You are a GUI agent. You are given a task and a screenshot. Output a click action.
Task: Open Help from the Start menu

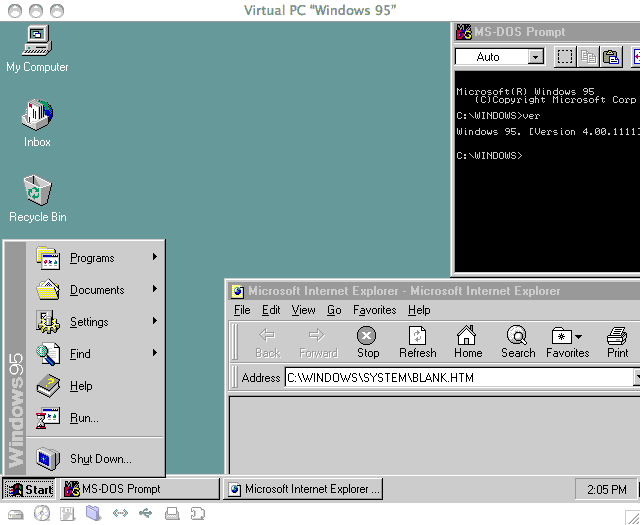pos(96,386)
